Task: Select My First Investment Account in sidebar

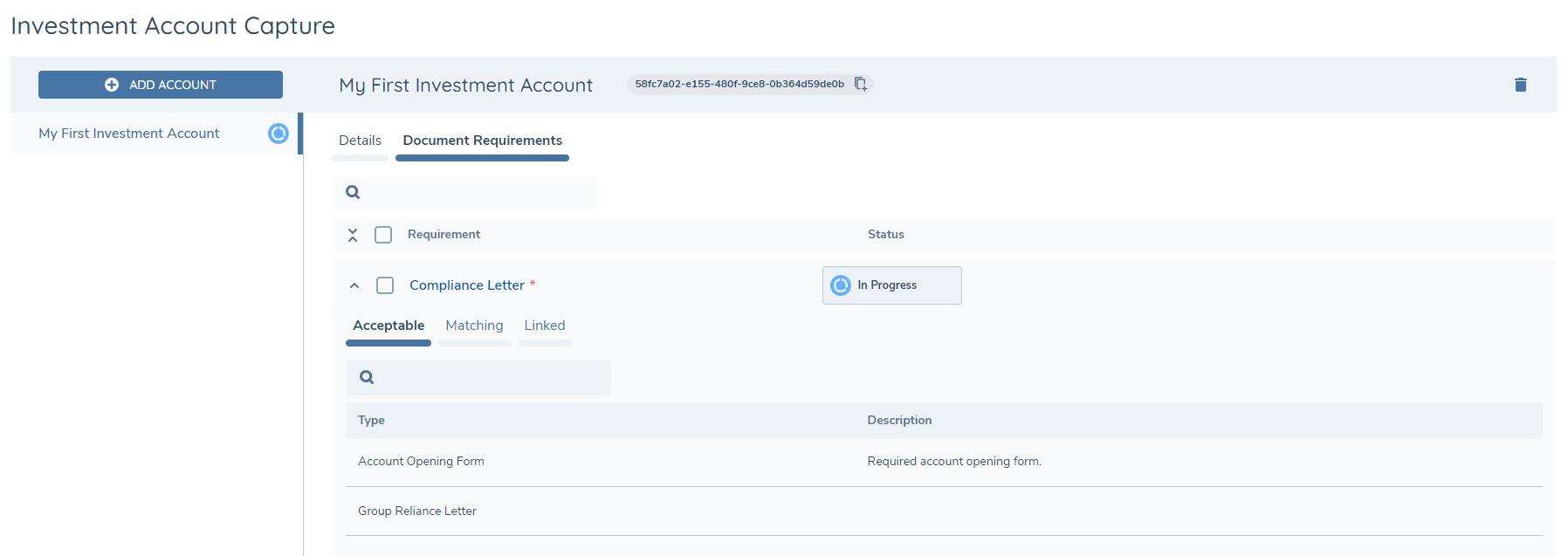Action: coord(129,134)
